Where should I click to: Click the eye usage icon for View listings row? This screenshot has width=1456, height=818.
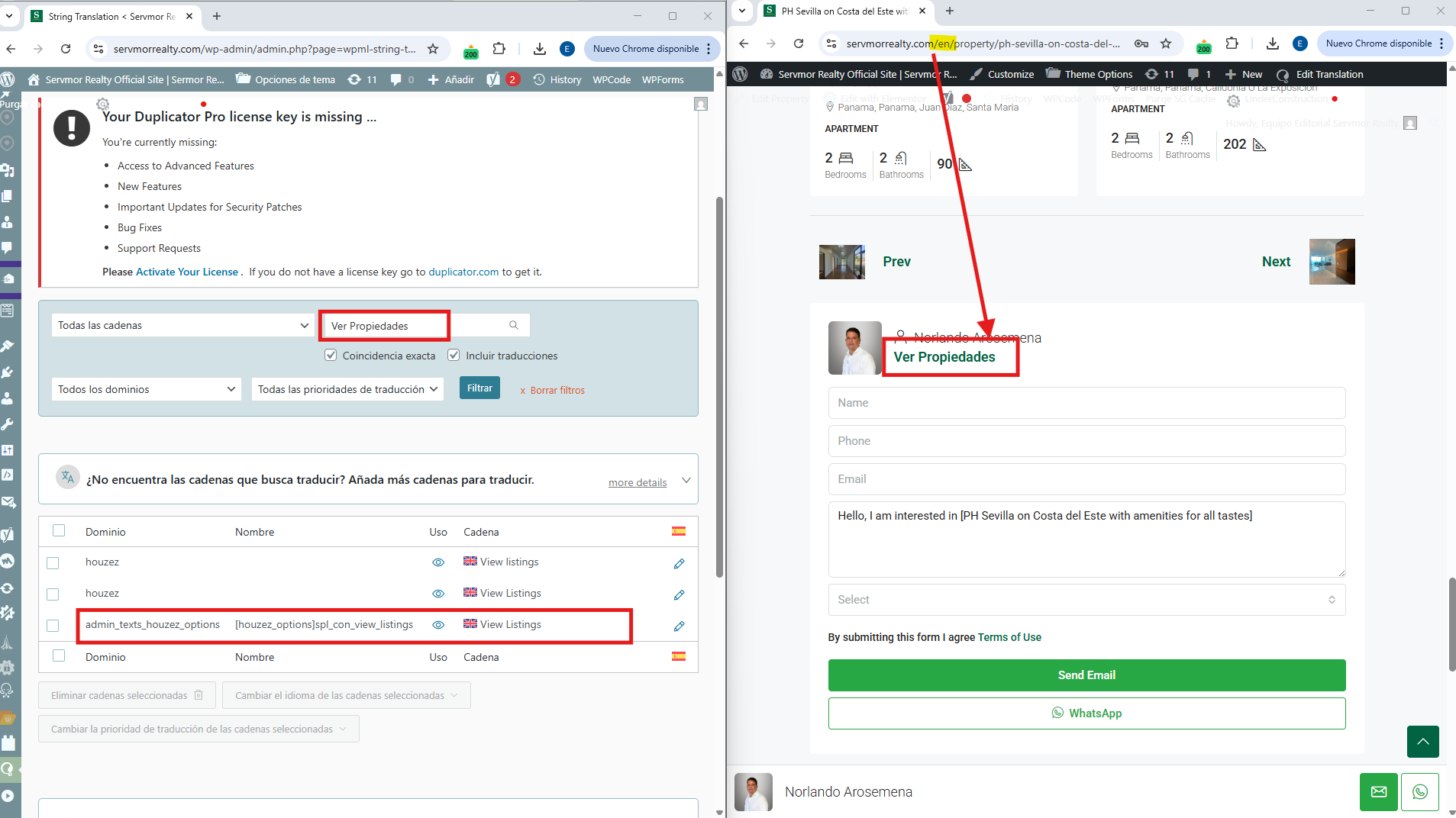coord(438,562)
